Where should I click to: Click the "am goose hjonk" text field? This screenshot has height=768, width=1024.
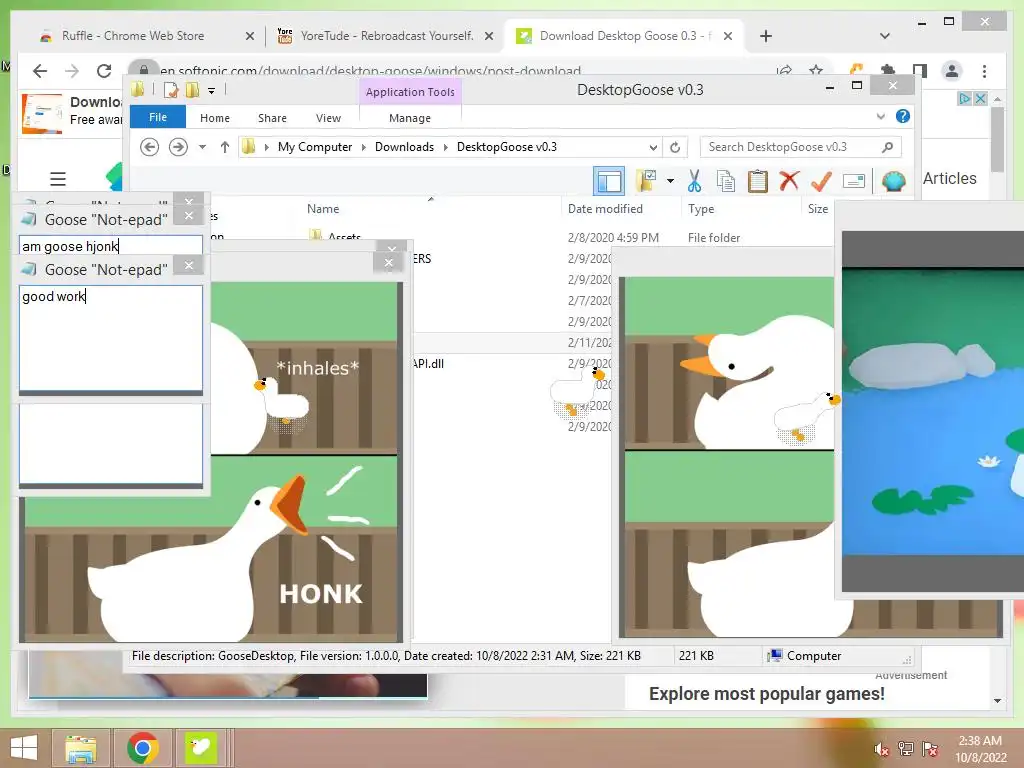coord(111,246)
